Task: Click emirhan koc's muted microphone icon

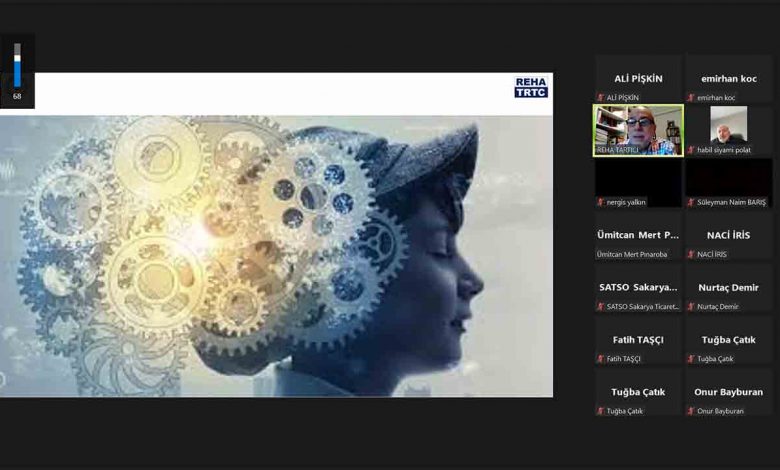Action: pos(690,98)
